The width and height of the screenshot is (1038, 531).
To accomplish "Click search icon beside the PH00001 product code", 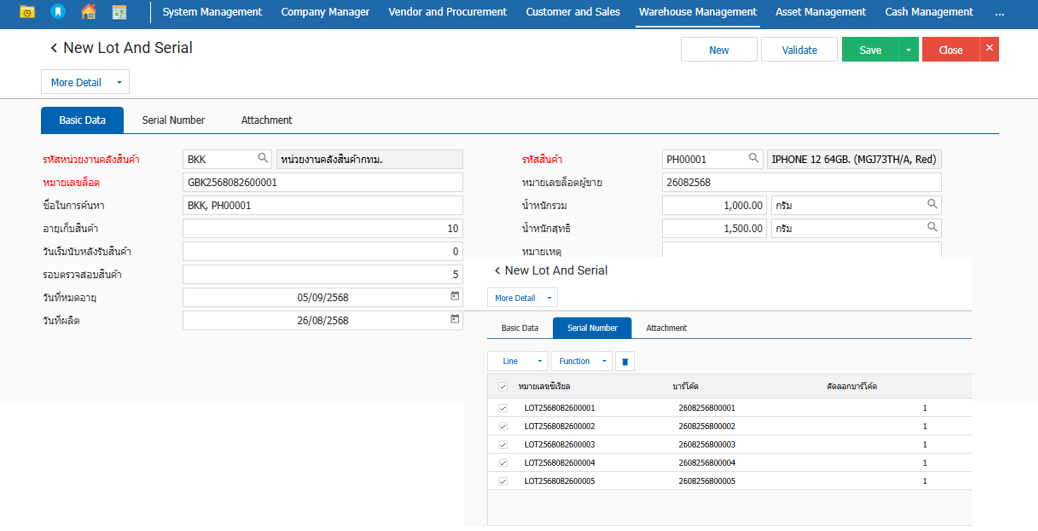I will 754,158.
